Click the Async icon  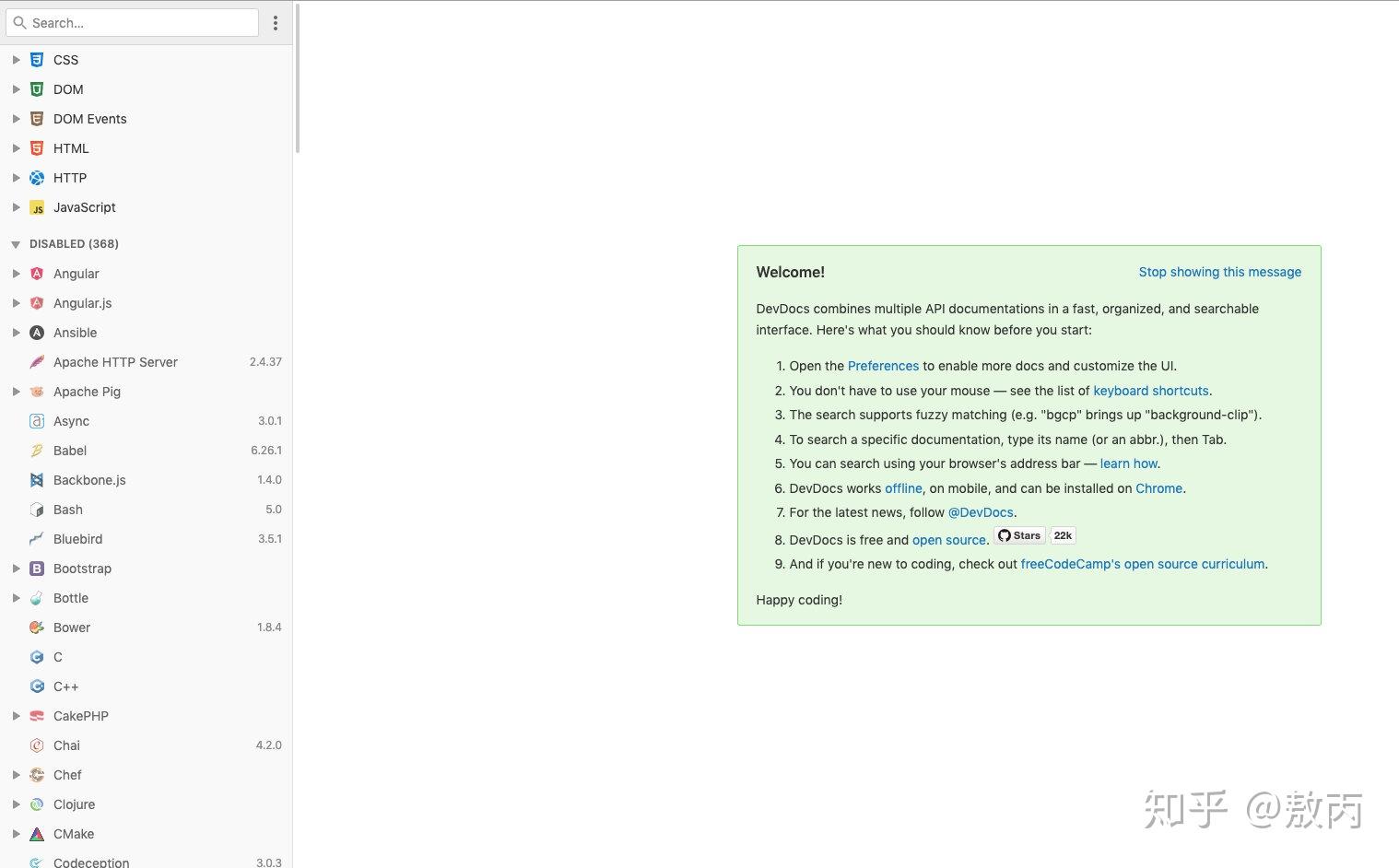37,421
